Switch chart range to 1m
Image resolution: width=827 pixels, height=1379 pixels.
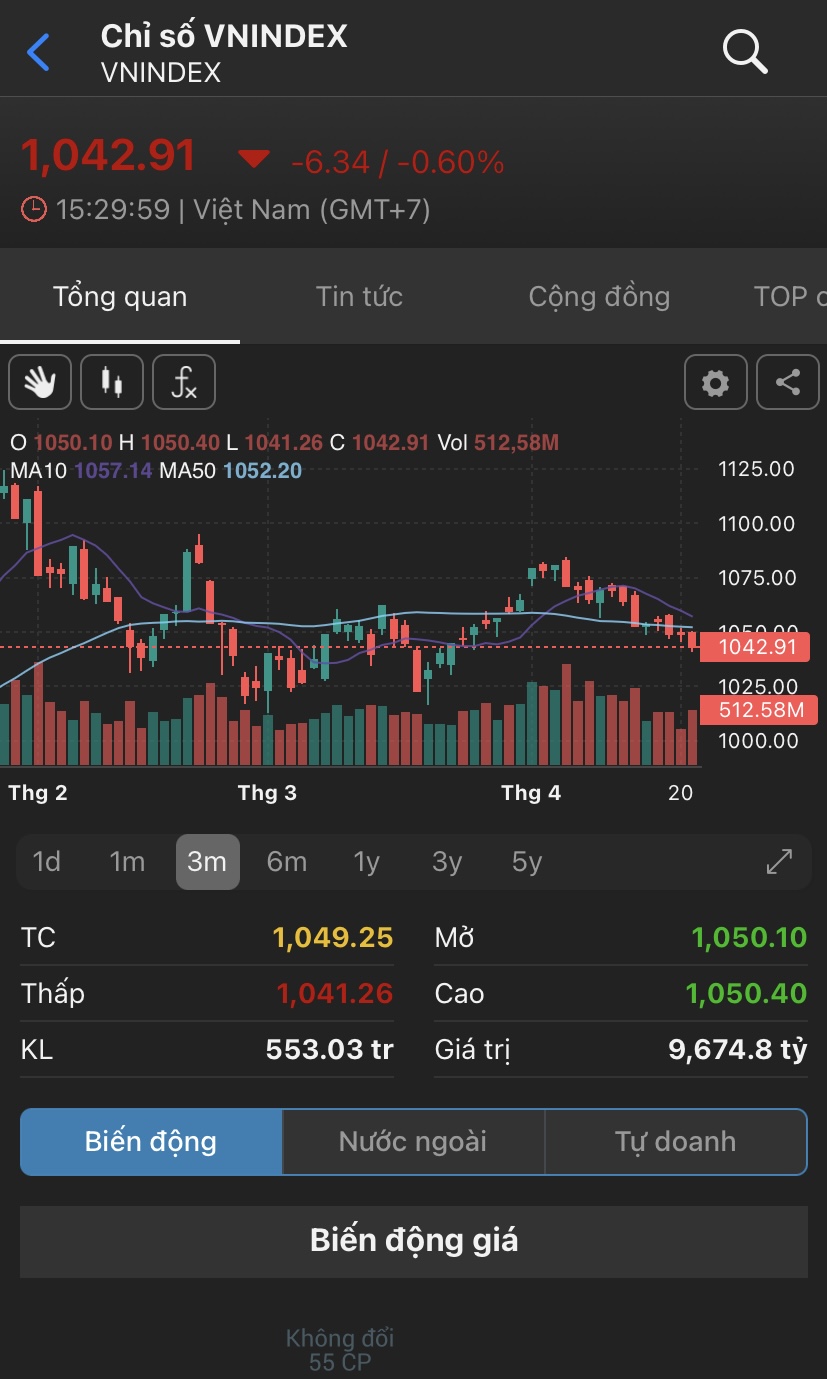coord(127,862)
